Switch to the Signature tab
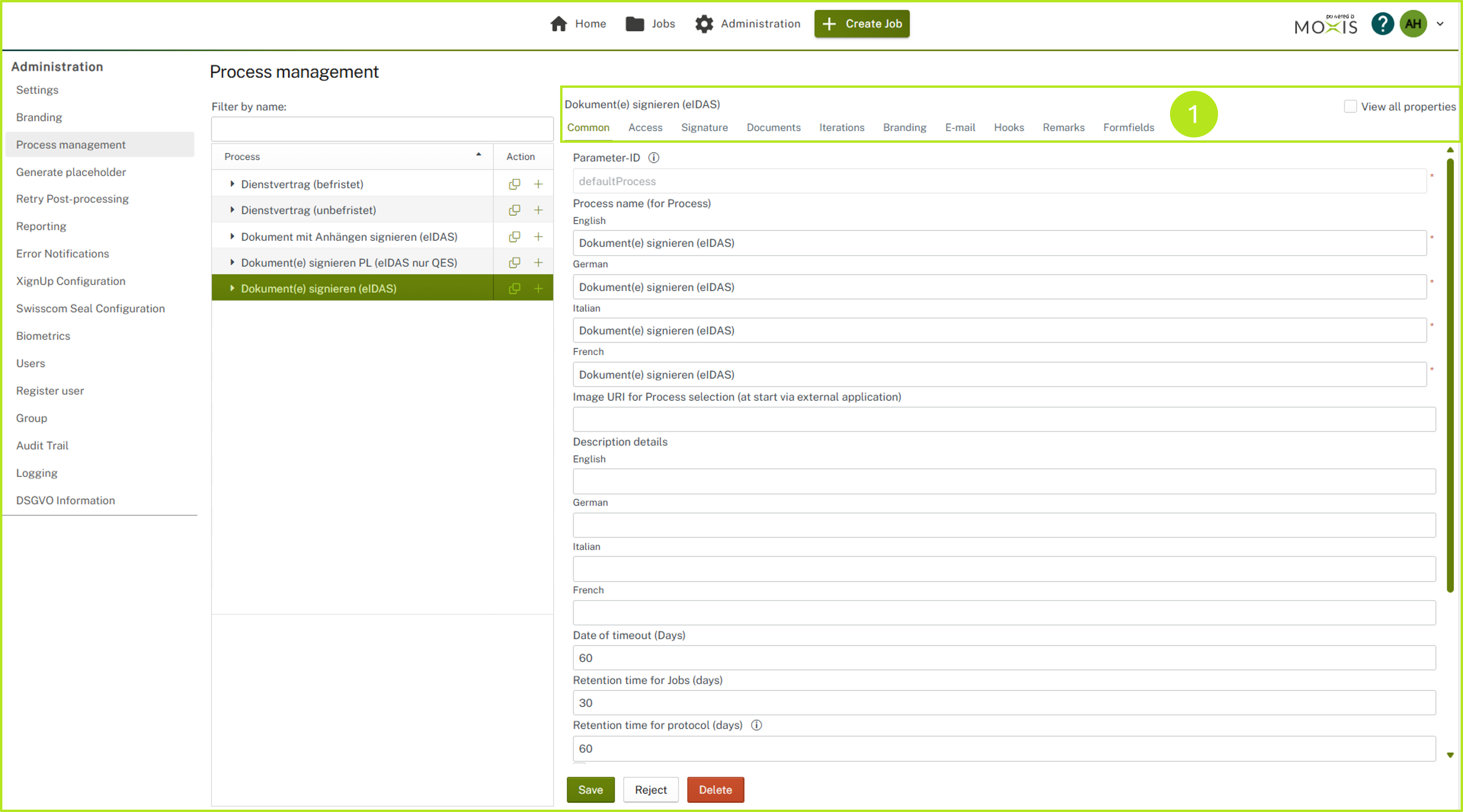1463x812 pixels. tap(704, 127)
